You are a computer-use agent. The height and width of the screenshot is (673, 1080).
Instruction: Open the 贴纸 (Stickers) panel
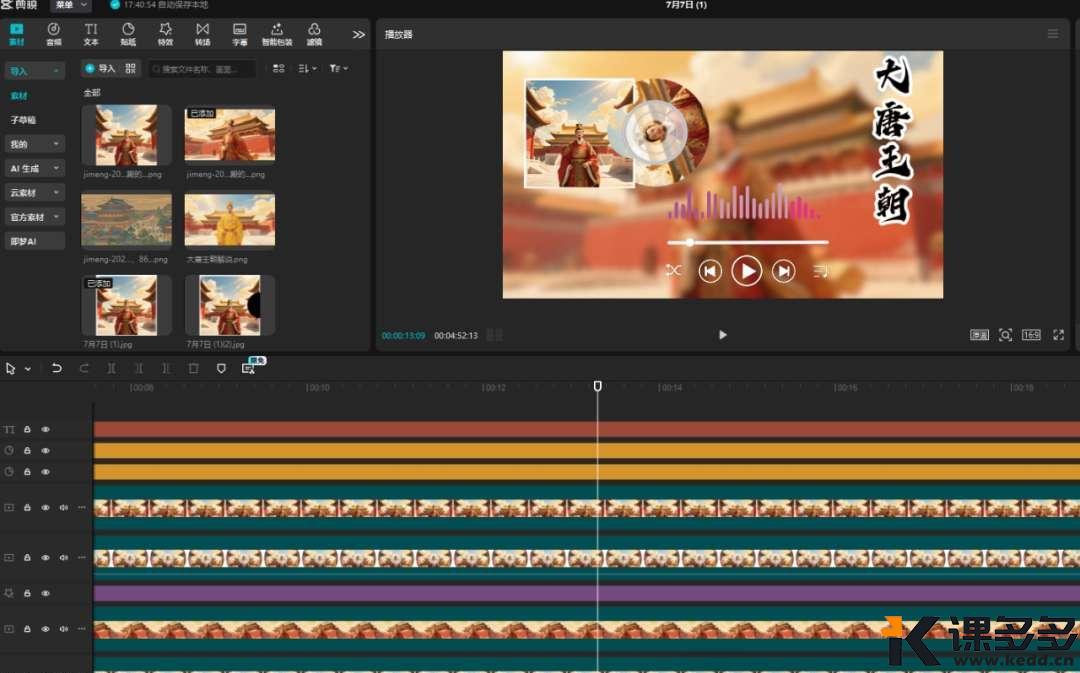pyautogui.click(x=128, y=34)
